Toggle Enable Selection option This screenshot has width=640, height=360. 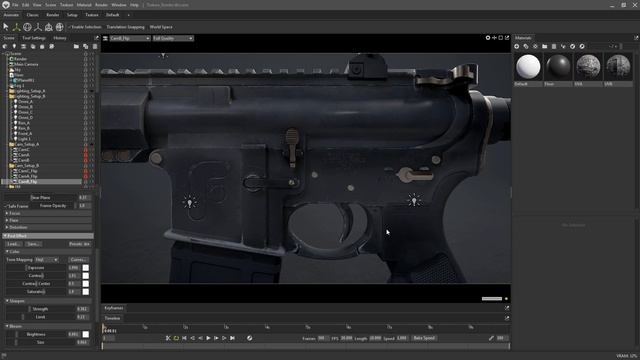[84, 27]
